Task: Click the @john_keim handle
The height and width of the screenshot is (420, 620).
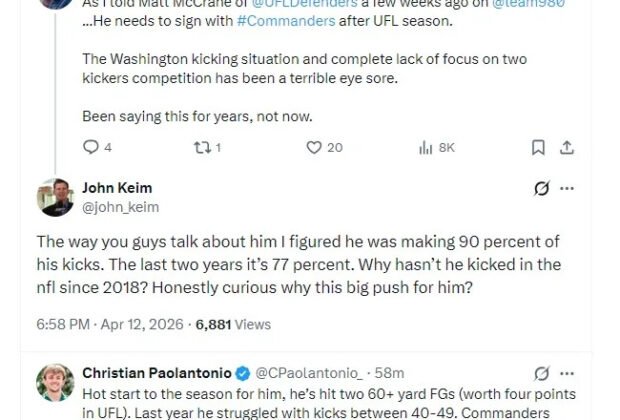Action: (120, 207)
